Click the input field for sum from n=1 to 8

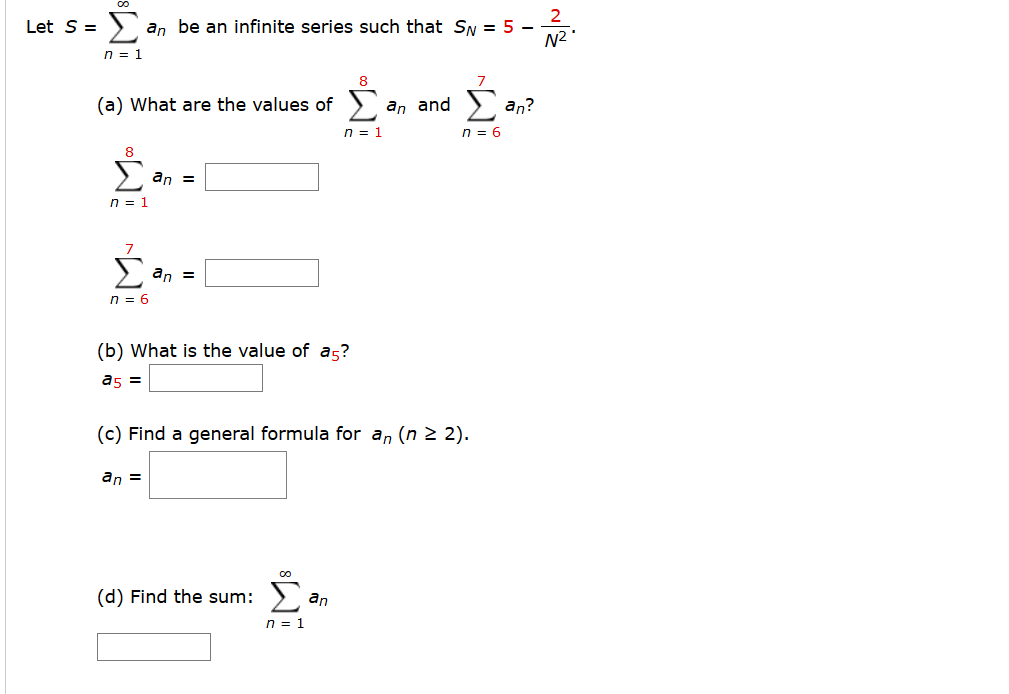(260, 176)
